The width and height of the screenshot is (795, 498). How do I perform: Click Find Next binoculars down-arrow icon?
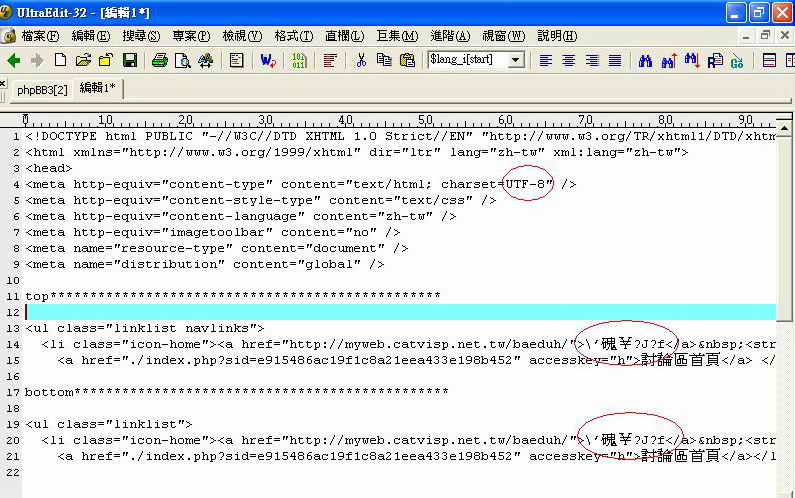pos(692,60)
